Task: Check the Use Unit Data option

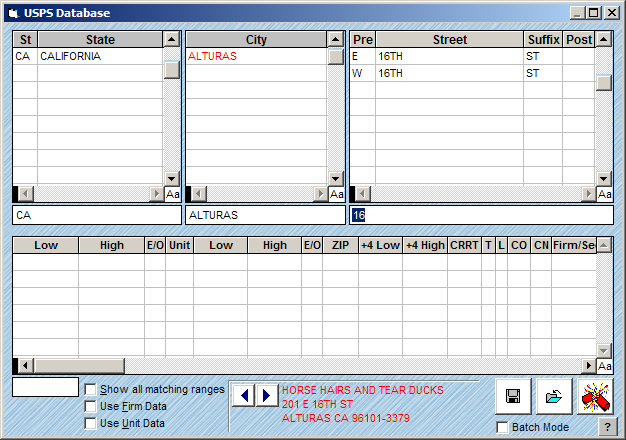Action: [x=91, y=423]
